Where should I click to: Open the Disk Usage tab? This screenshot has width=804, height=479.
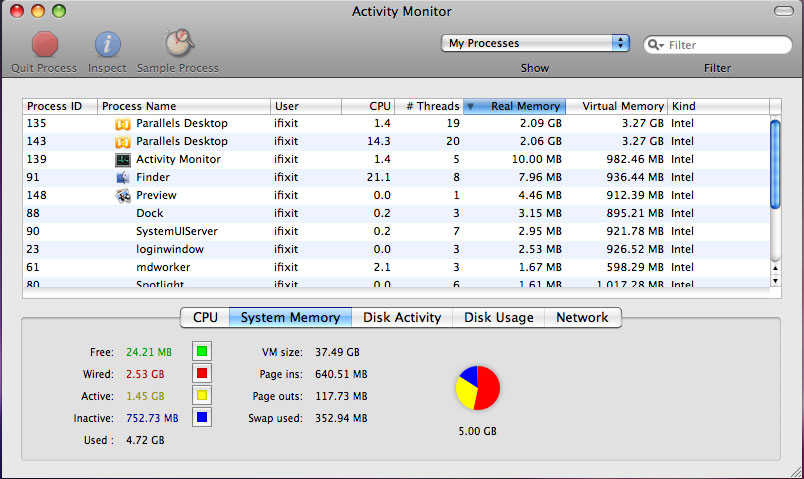pyautogui.click(x=498, y=317)
